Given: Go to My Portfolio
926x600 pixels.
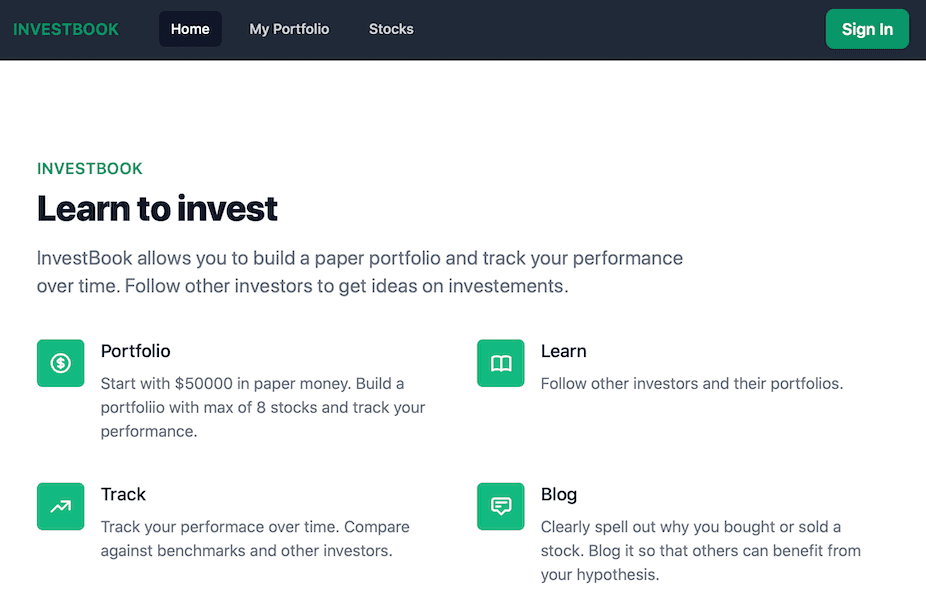Looking at the screenshot, I should point(289,29).
